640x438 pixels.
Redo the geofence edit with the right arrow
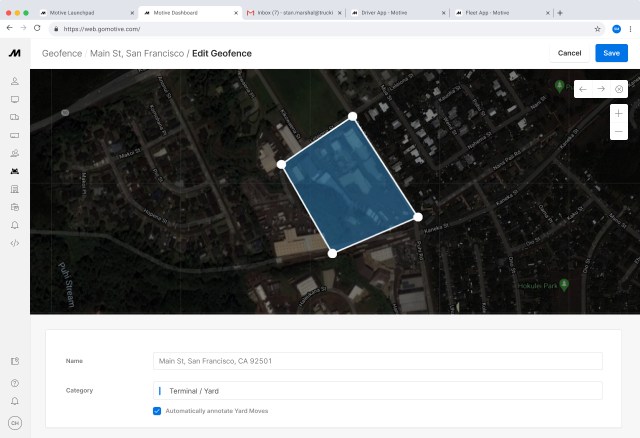pyautogui.click(x=601, y=89)
